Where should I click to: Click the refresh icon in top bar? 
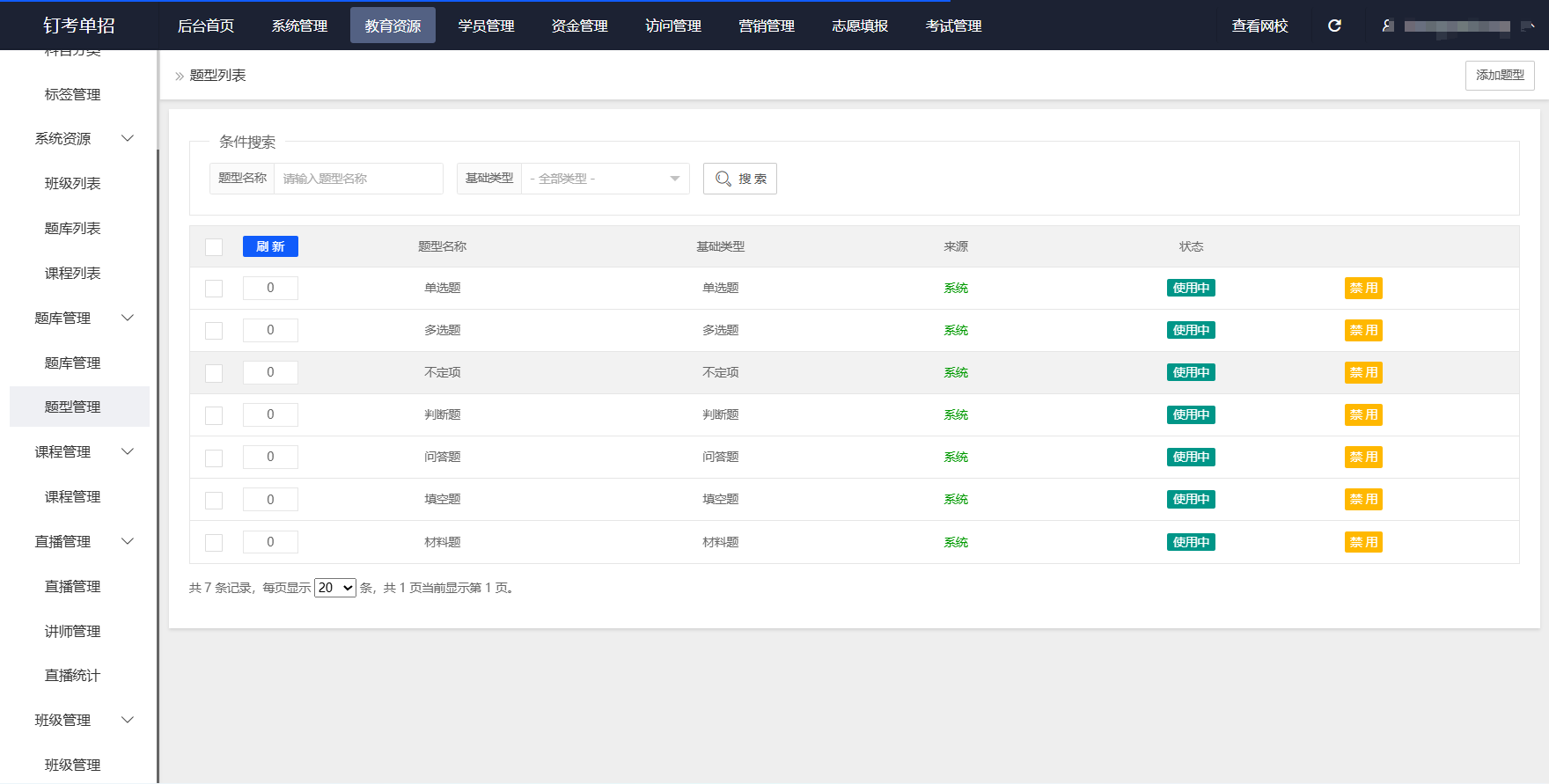click(1334, 26)
